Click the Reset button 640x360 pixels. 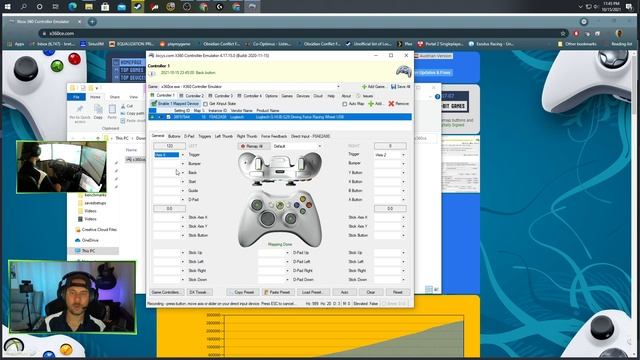pos(397,292)
